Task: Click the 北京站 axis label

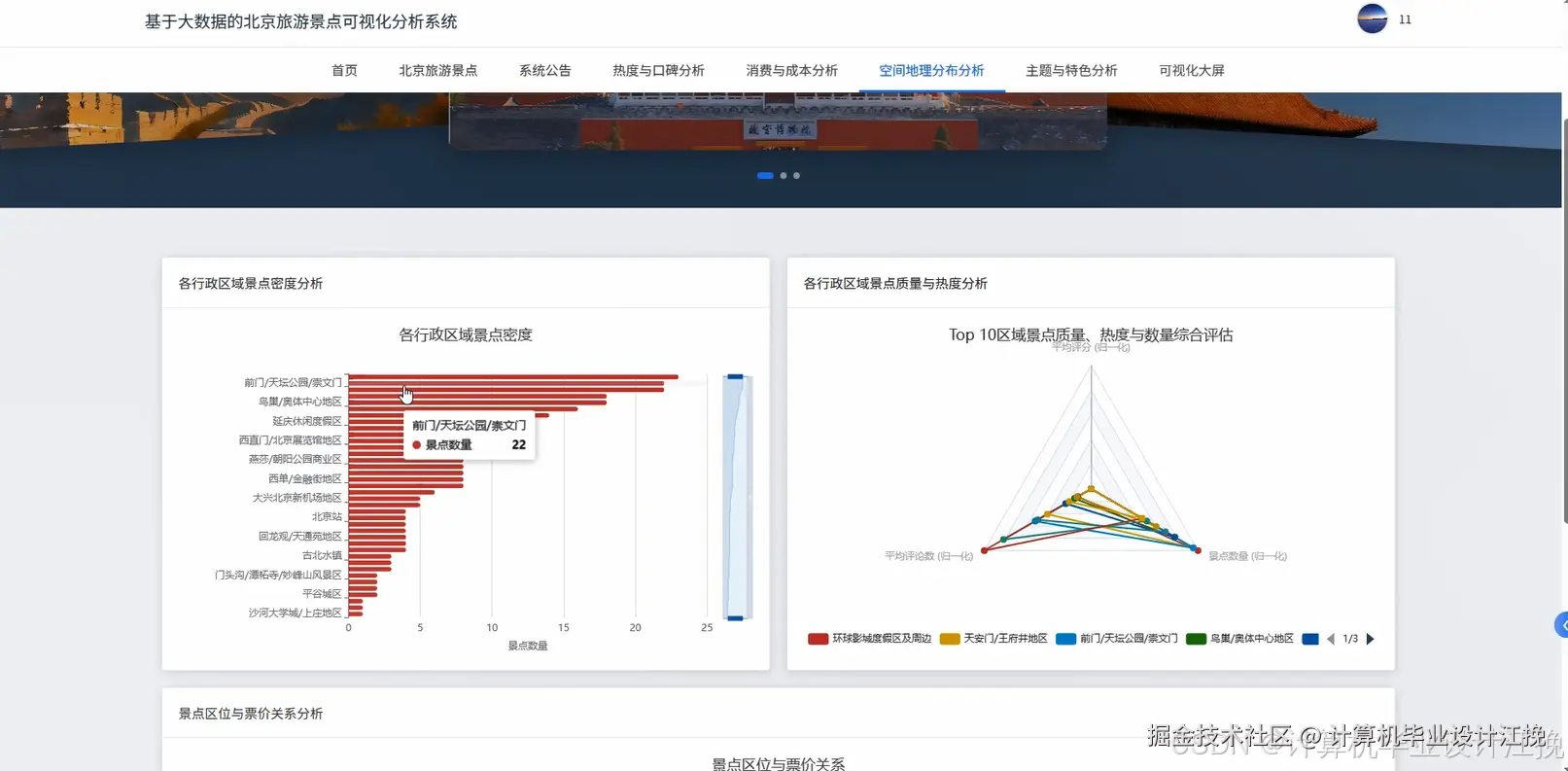Action: coord(327,517)
